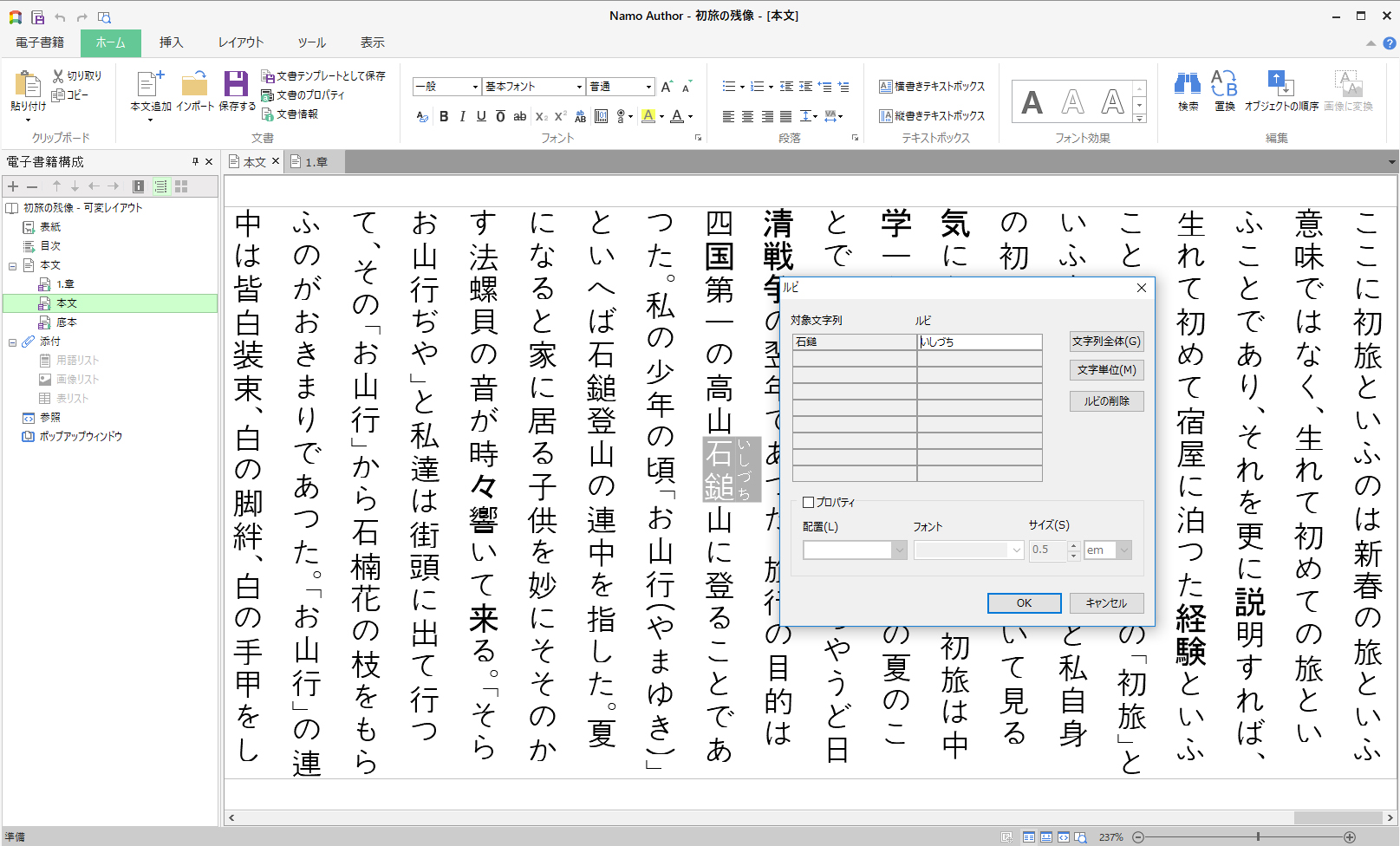
Task: Click the インポート folder icon
Action: pos(194,84)
